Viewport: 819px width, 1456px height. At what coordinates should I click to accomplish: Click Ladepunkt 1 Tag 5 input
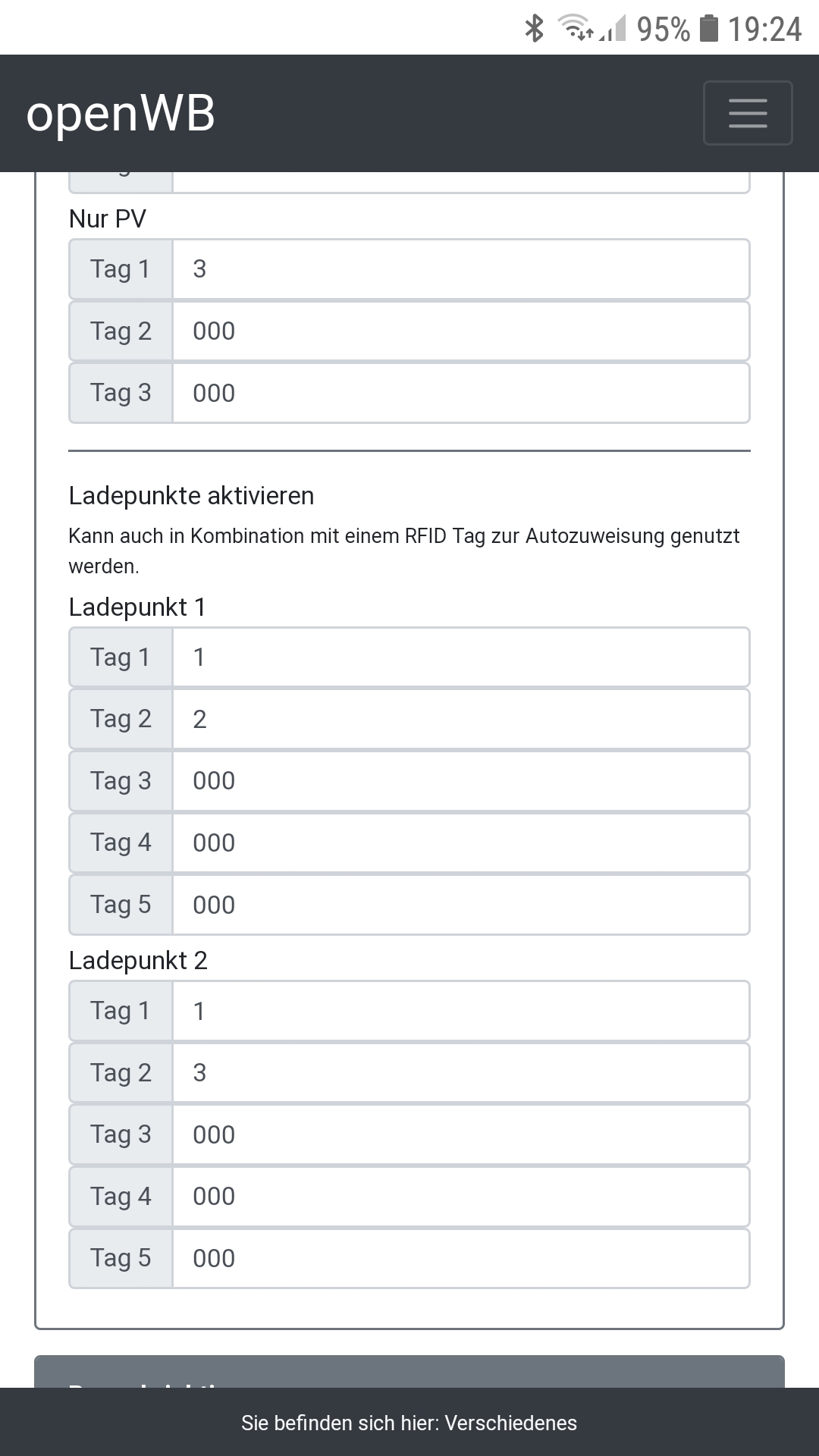point(461,905)
